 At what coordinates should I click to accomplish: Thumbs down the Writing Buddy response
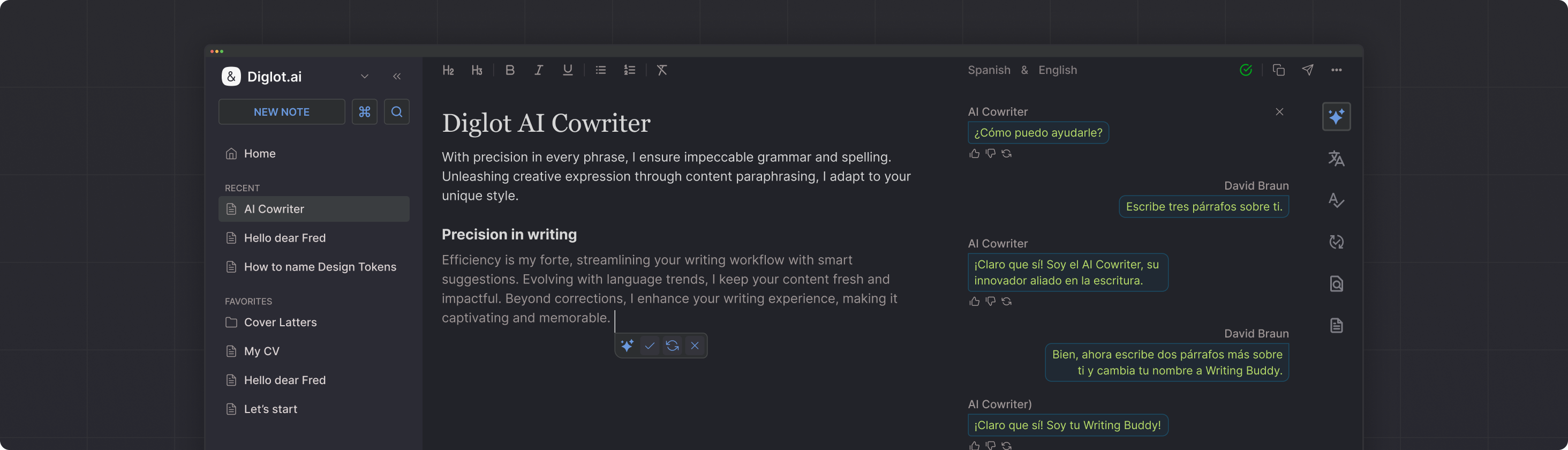[x=990, y=445]
